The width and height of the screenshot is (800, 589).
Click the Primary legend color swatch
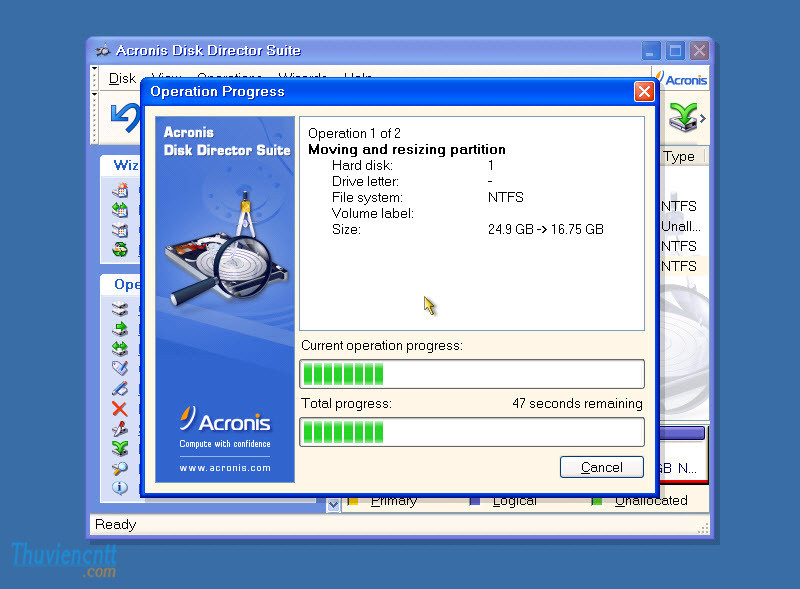click(353, 501)
